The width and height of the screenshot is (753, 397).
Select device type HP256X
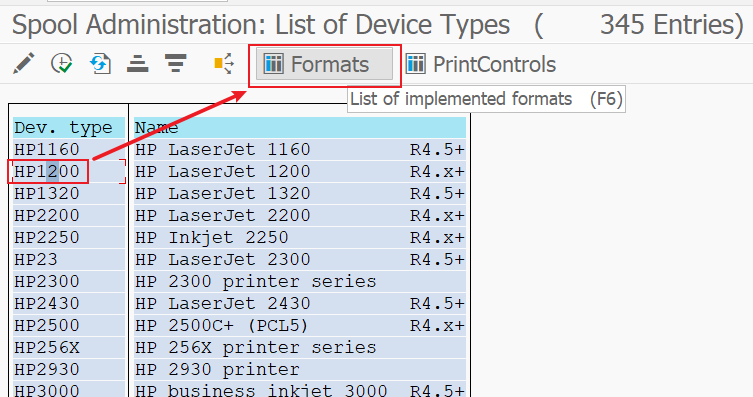pos(47,348)
